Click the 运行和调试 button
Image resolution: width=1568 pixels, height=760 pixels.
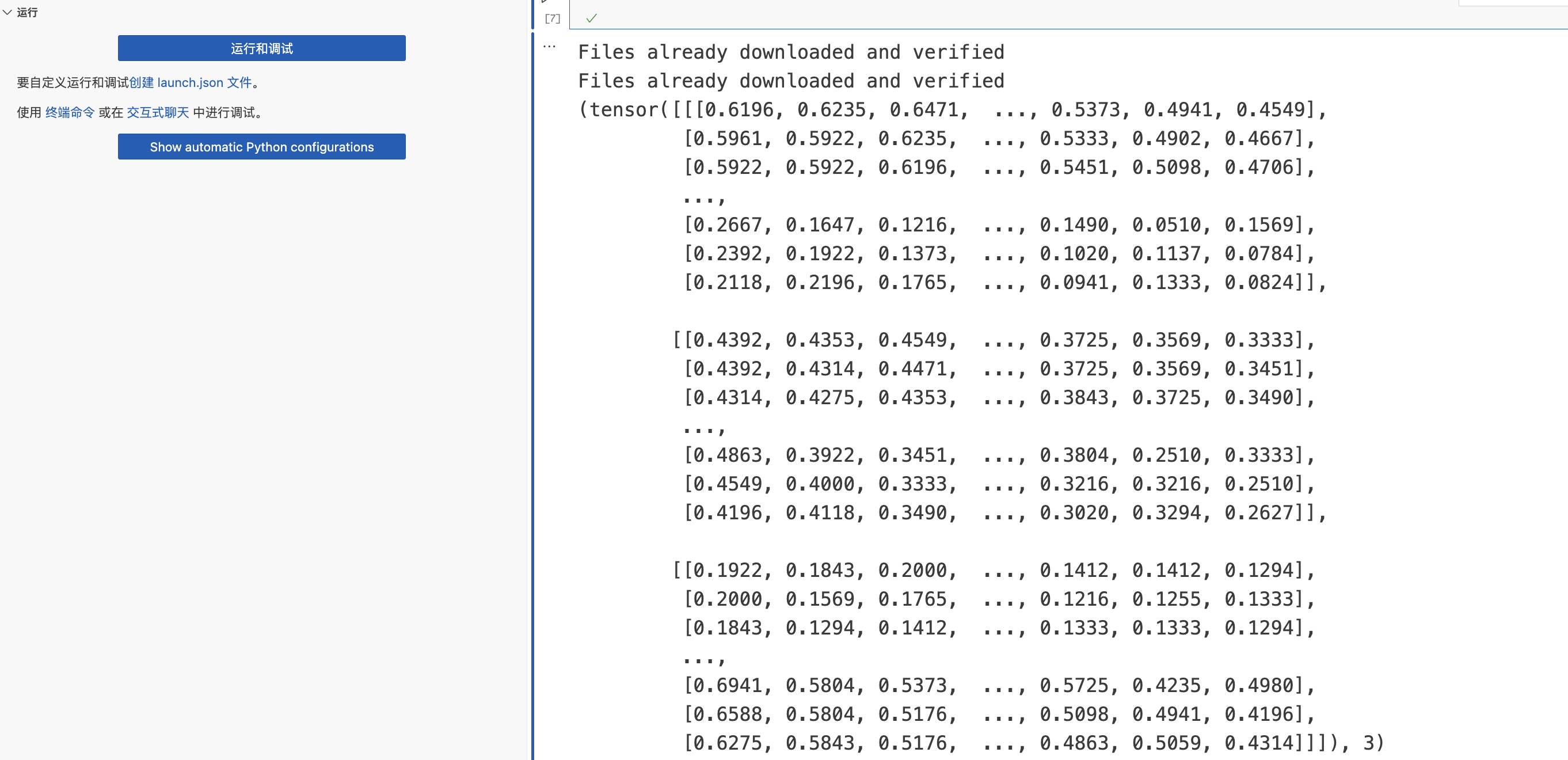click(262, 48)
